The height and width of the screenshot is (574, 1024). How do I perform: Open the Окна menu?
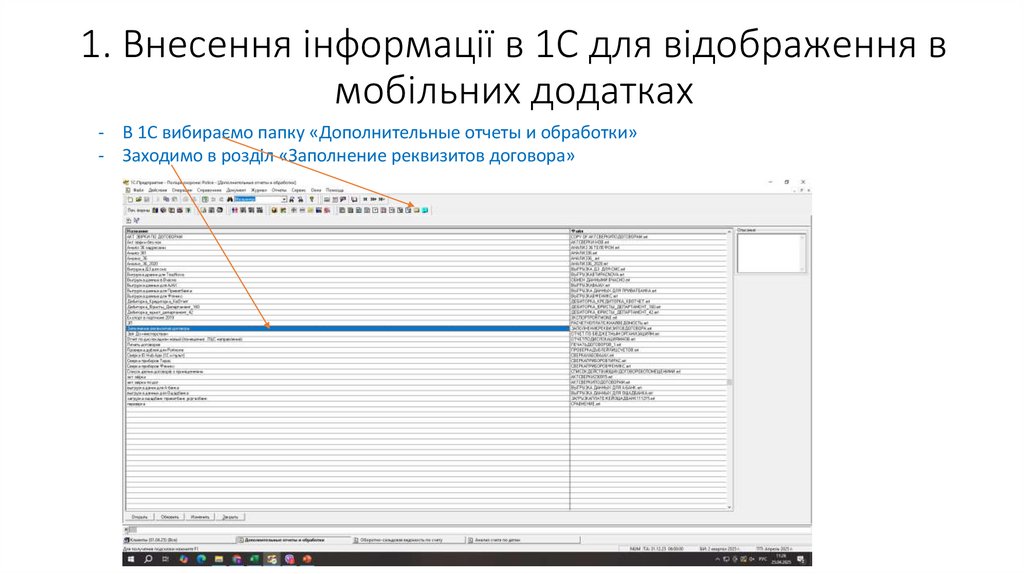(316, 190)
